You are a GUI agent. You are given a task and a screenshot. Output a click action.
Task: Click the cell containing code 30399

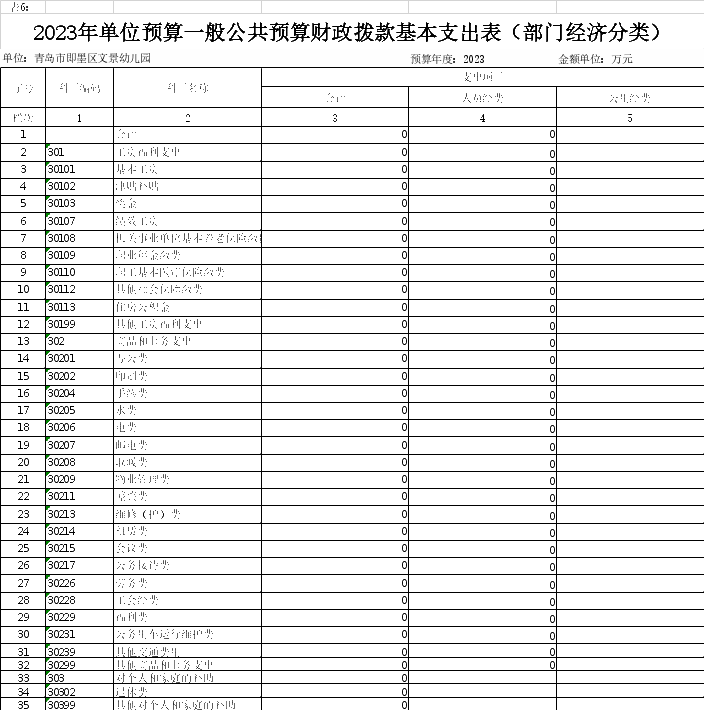[x=79, y=704]
